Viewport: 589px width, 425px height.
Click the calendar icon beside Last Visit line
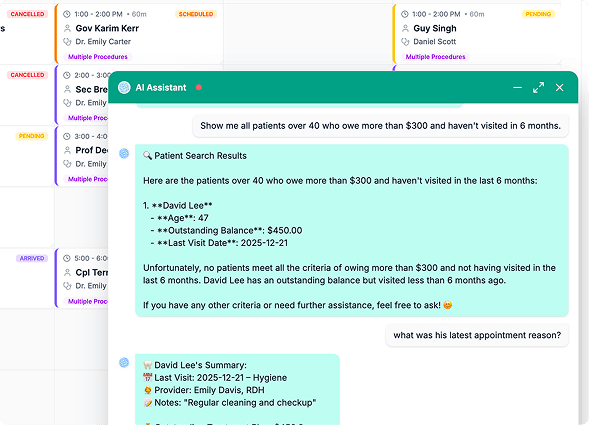(148, 377)
